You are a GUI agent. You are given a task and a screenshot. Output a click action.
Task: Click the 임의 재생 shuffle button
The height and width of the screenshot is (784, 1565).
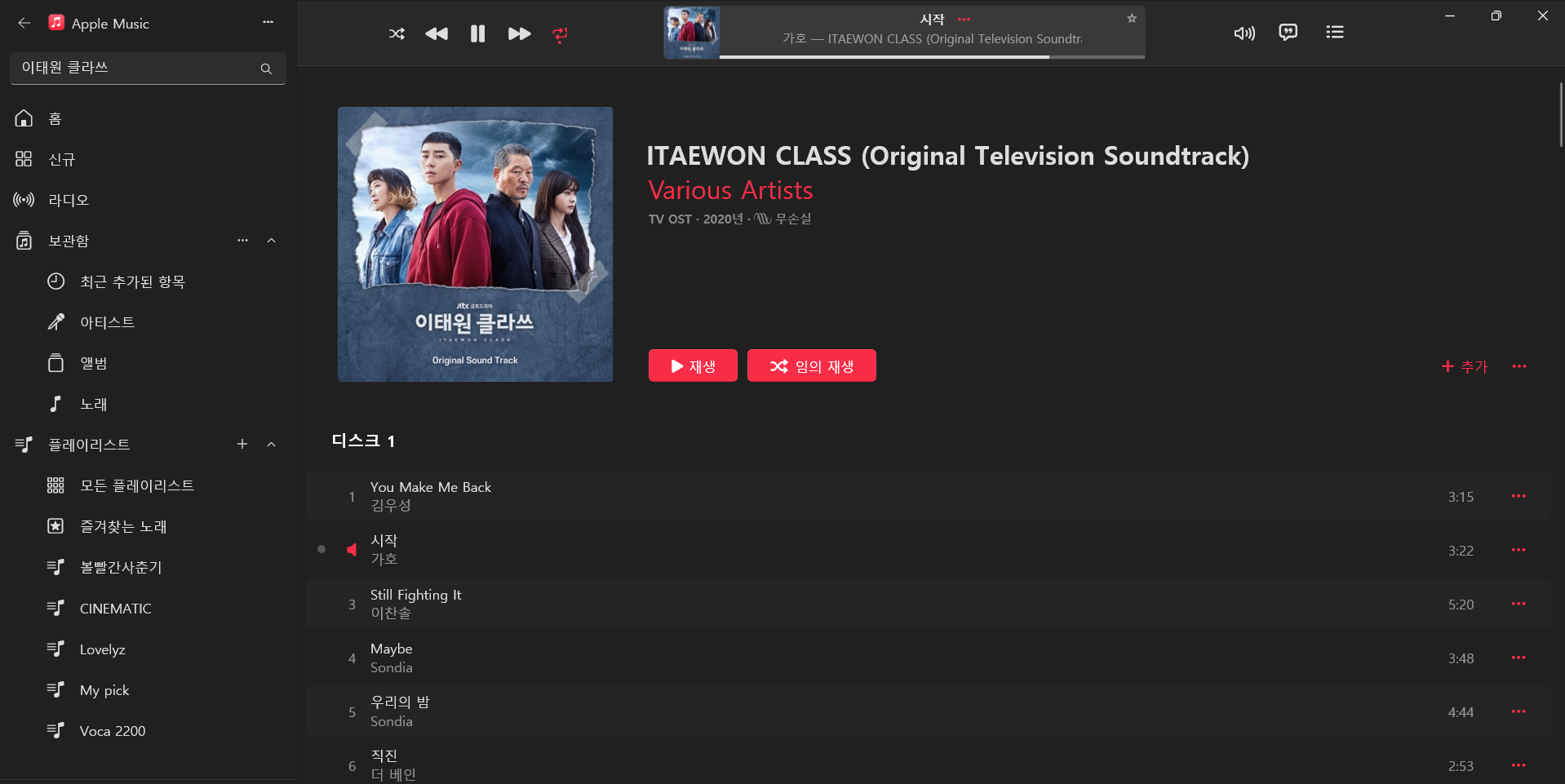point(812,365)
